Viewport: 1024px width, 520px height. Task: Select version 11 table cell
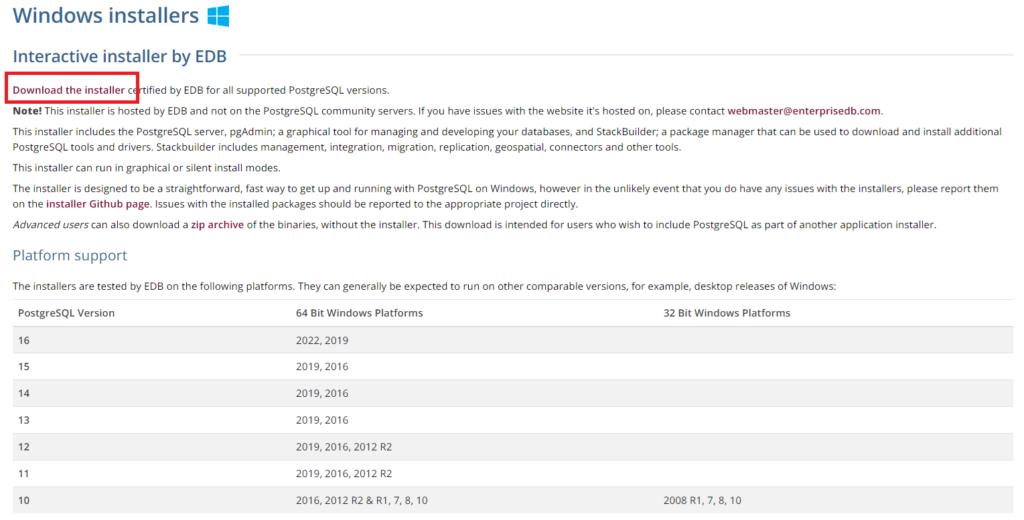(x=24, y=474)
